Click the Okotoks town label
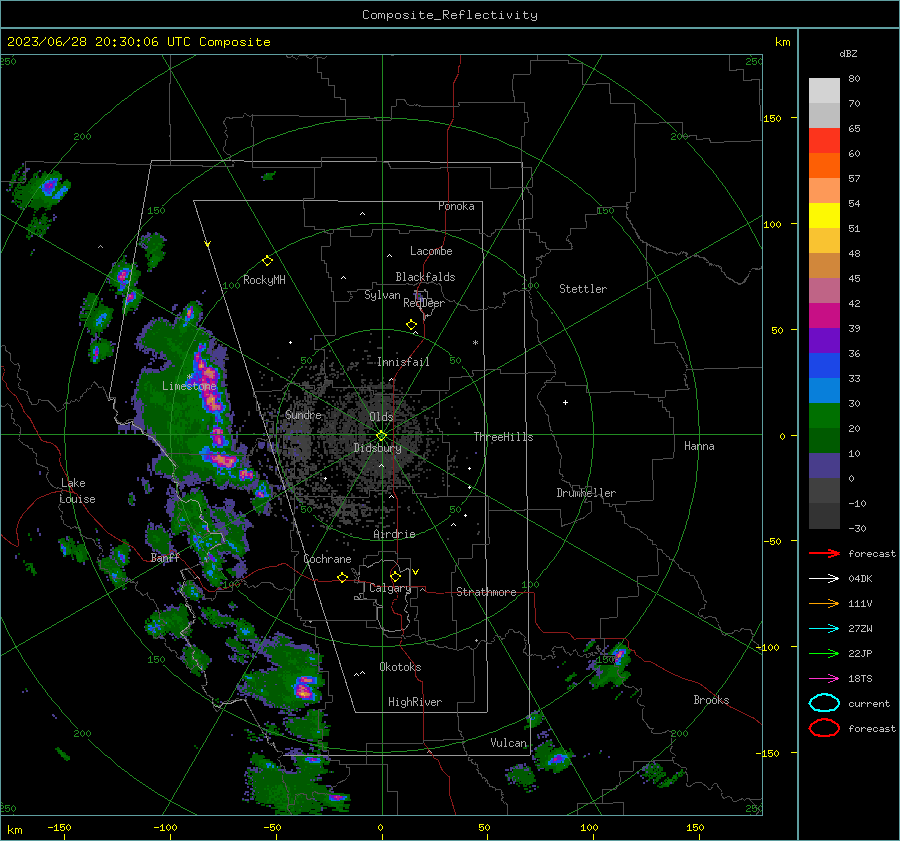Viewport: 900px width, 841px height. pos(400,667)
